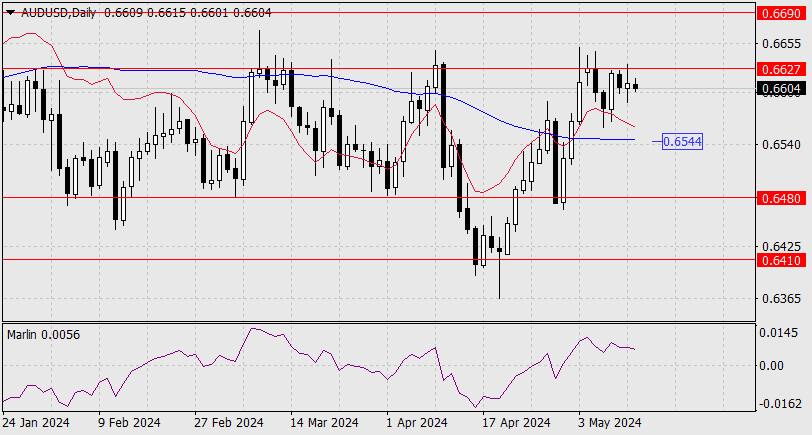Click the 0.6425 price axis value

pos(781,245)
